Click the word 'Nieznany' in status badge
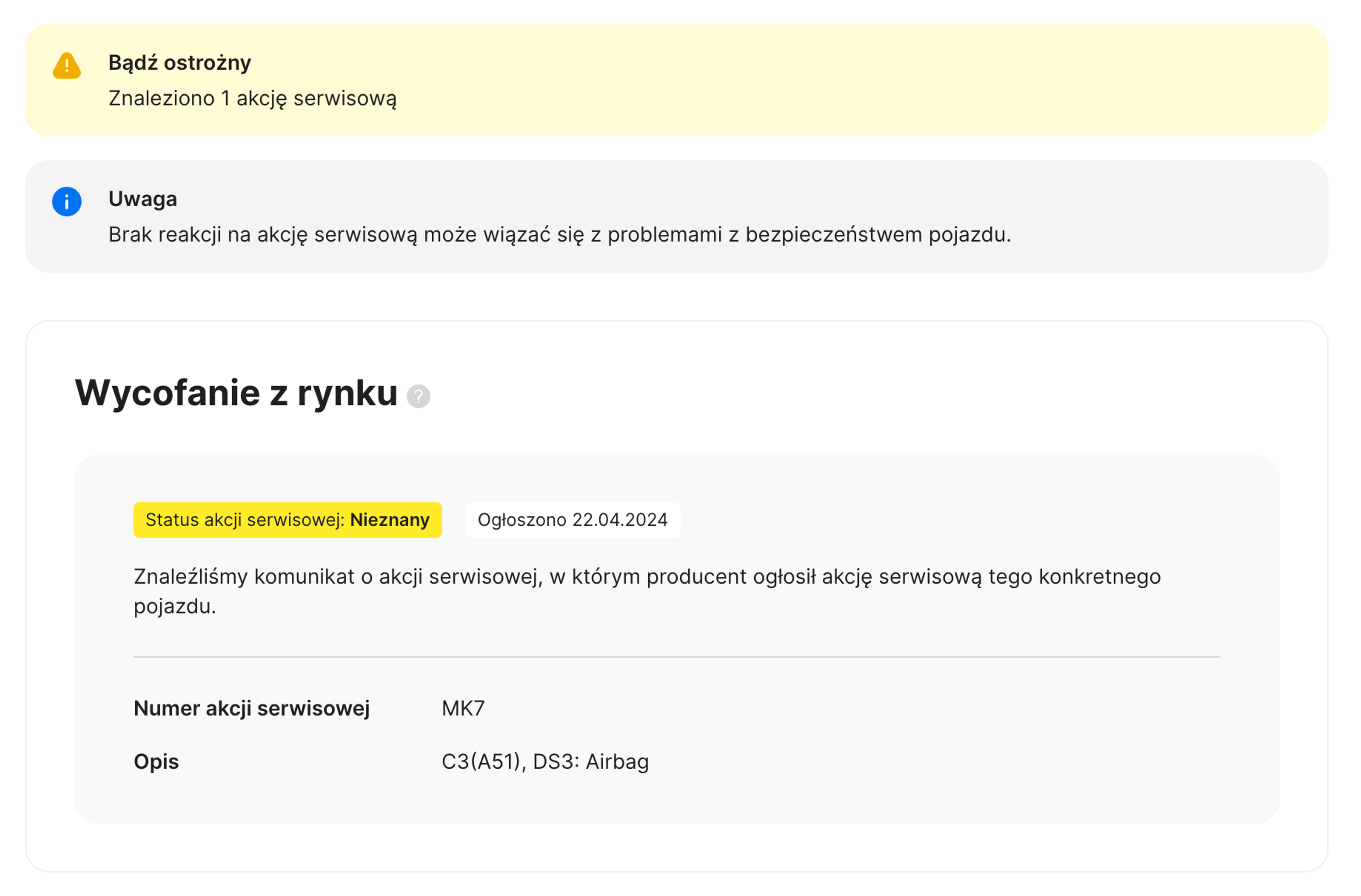Viewport: 1361px width, 896px height. point(390,520)
